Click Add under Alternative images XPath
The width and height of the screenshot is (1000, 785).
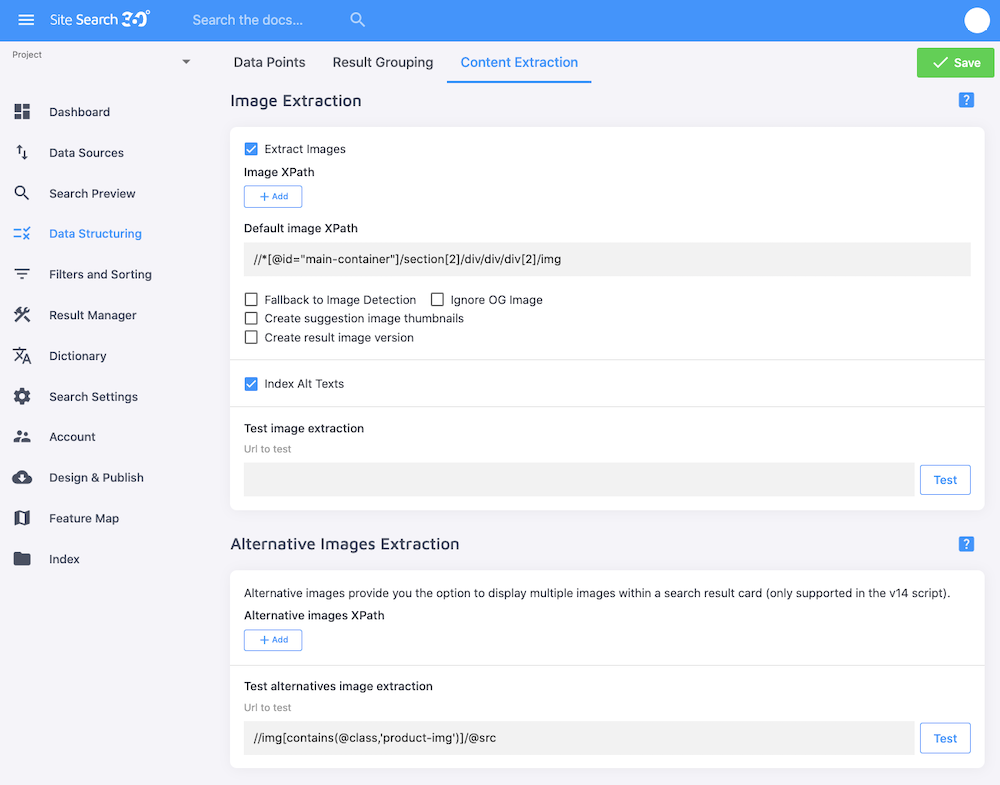(x=272, y=639)
